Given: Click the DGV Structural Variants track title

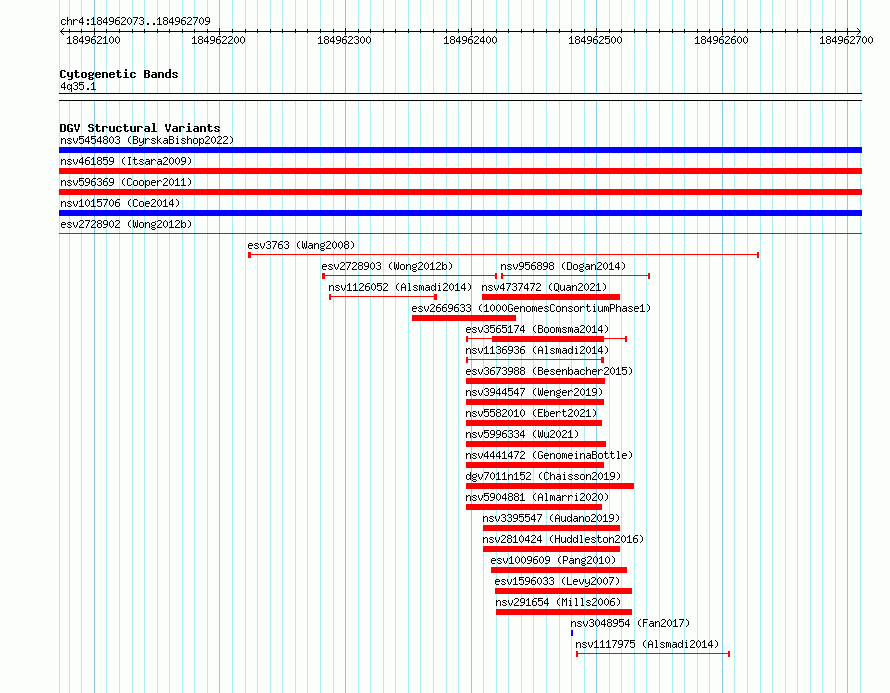Looking at the screenshot, I should 140,128.
